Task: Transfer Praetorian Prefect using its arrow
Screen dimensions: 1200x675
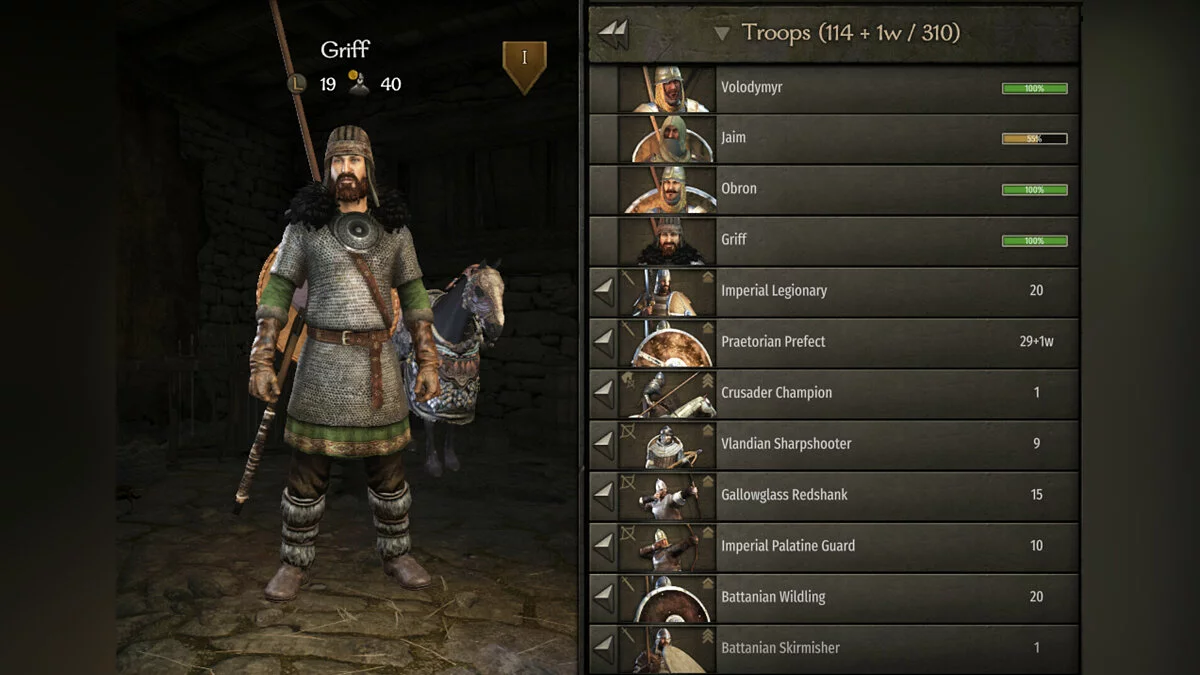Action: click(x=604, y=342)
